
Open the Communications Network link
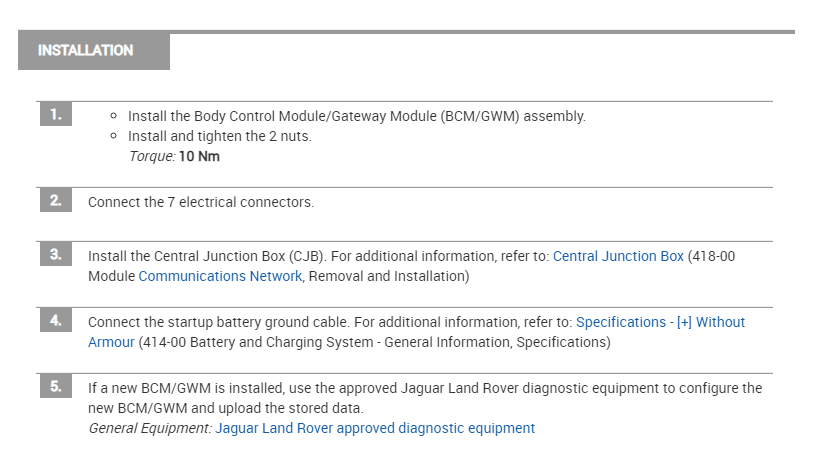[x=220, y=276]
